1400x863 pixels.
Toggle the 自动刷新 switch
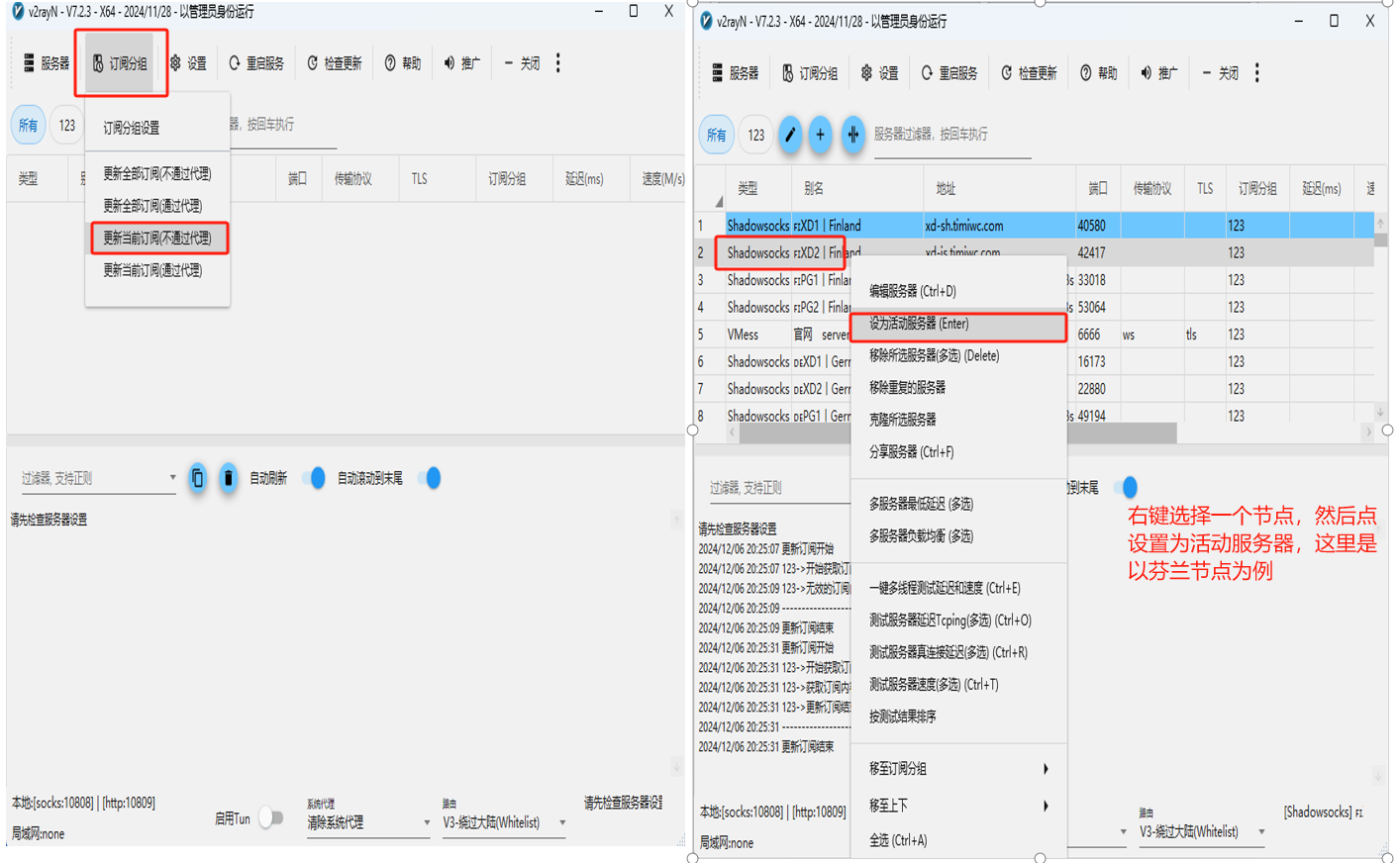click(x=313, y=478)
